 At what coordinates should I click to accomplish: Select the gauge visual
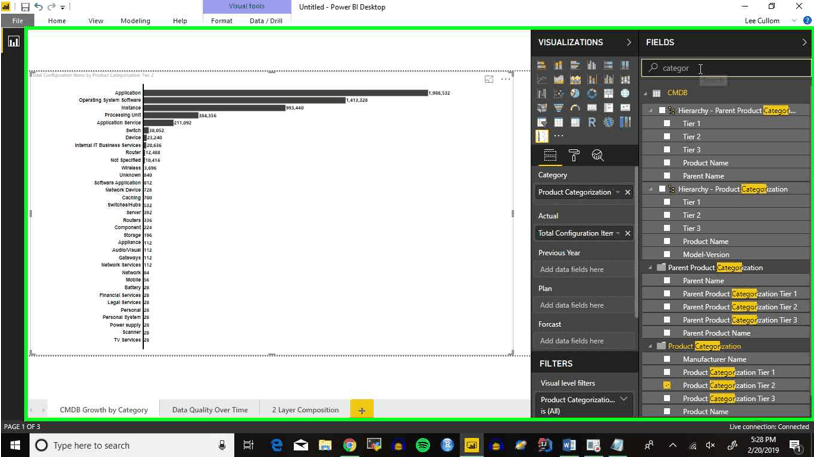pos(575,107)
